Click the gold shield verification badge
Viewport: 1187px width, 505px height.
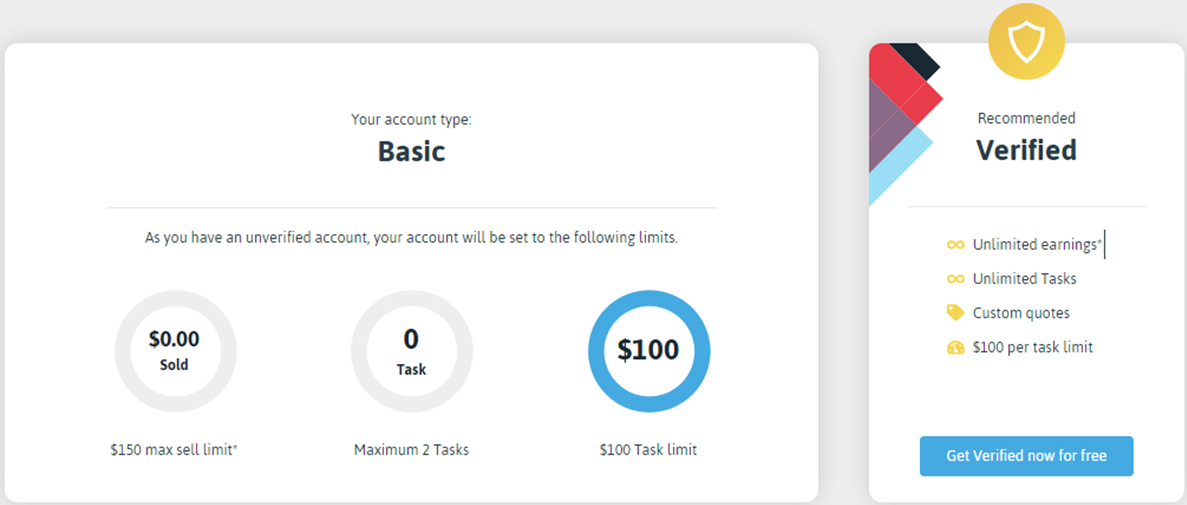(x=1026, y=41)
